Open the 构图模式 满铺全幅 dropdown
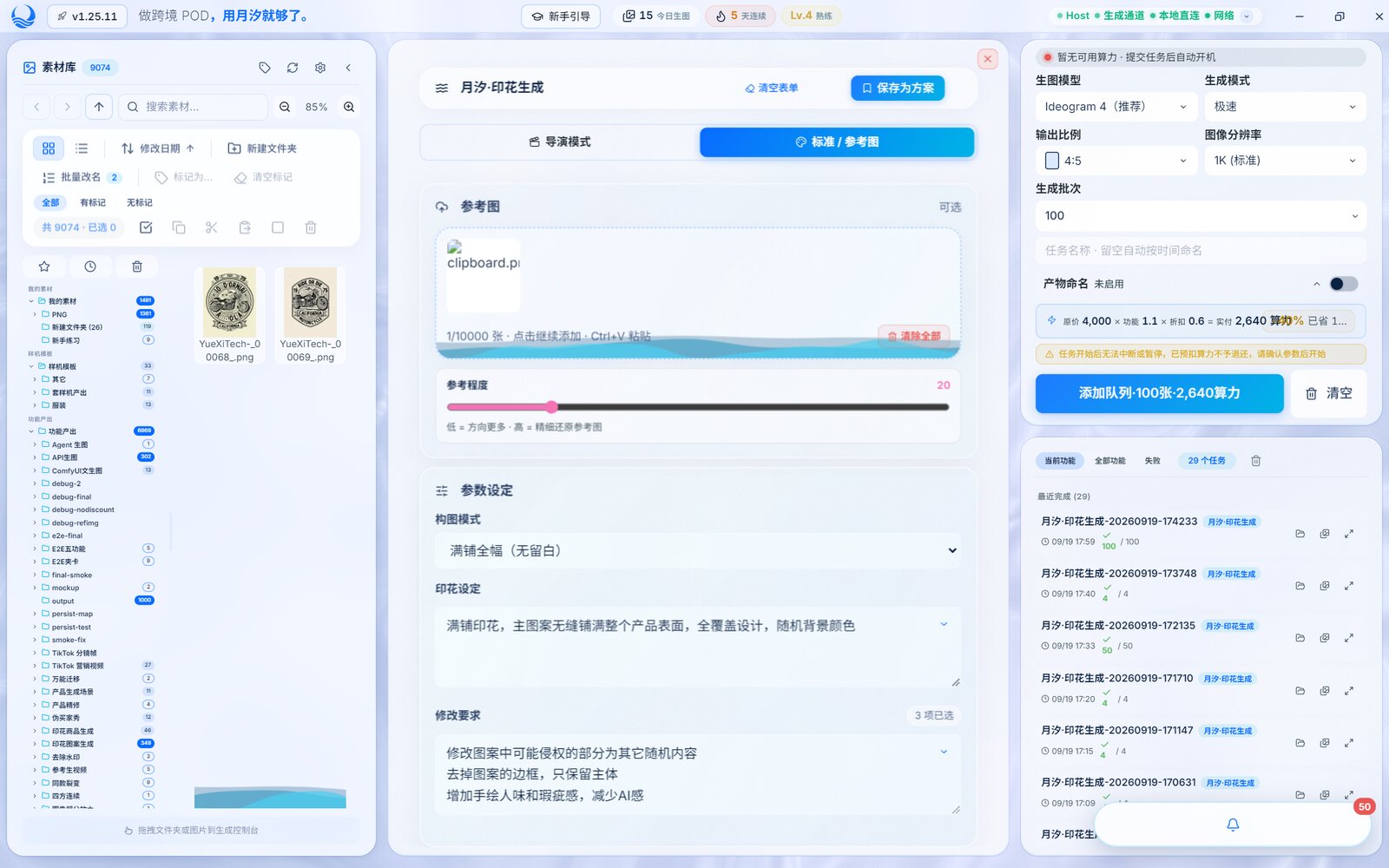1389x868 pixels. click(x=698, y=550)
